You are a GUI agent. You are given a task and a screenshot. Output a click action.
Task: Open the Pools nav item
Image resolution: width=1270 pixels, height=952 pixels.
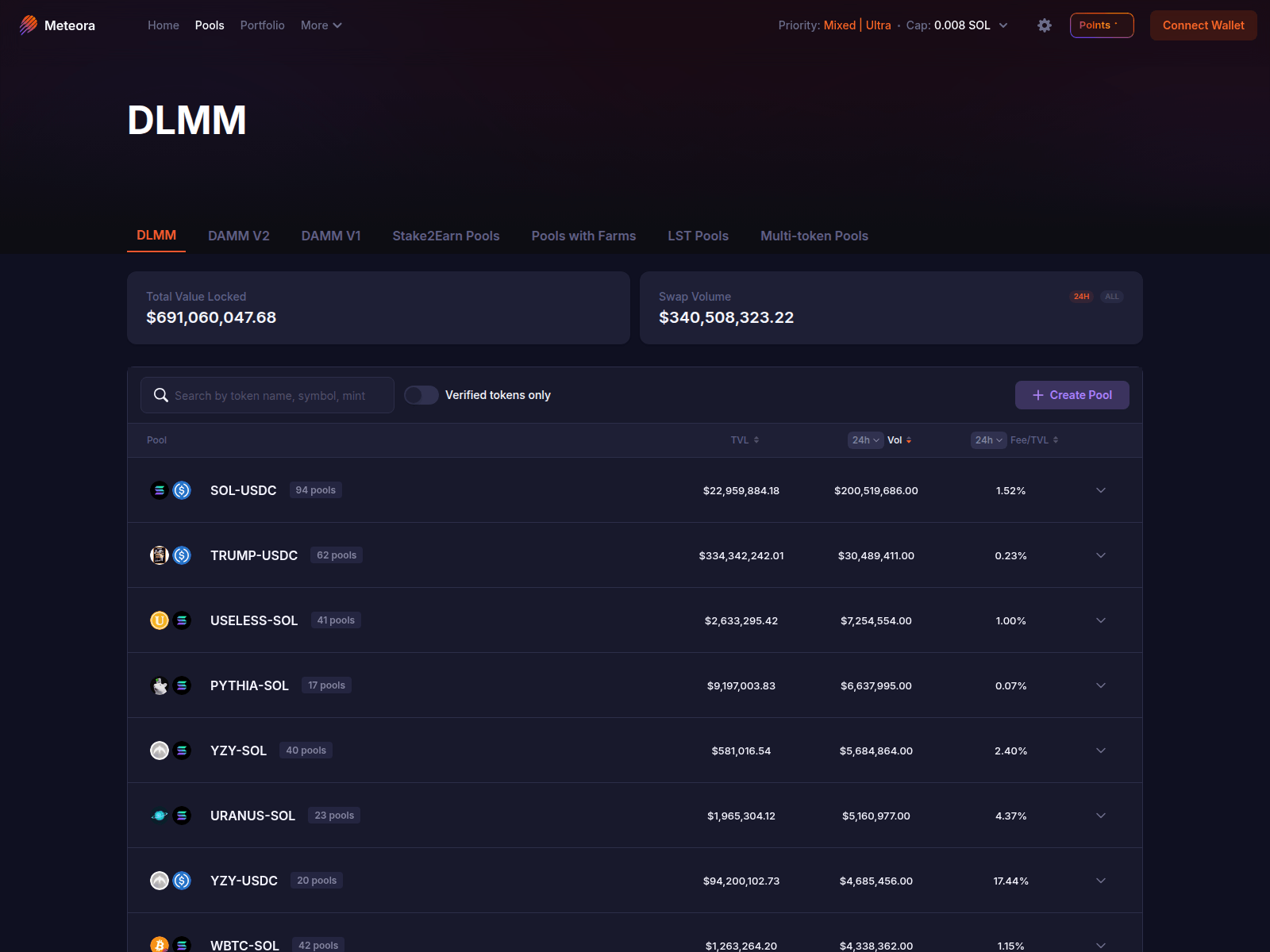pos(210,25)
